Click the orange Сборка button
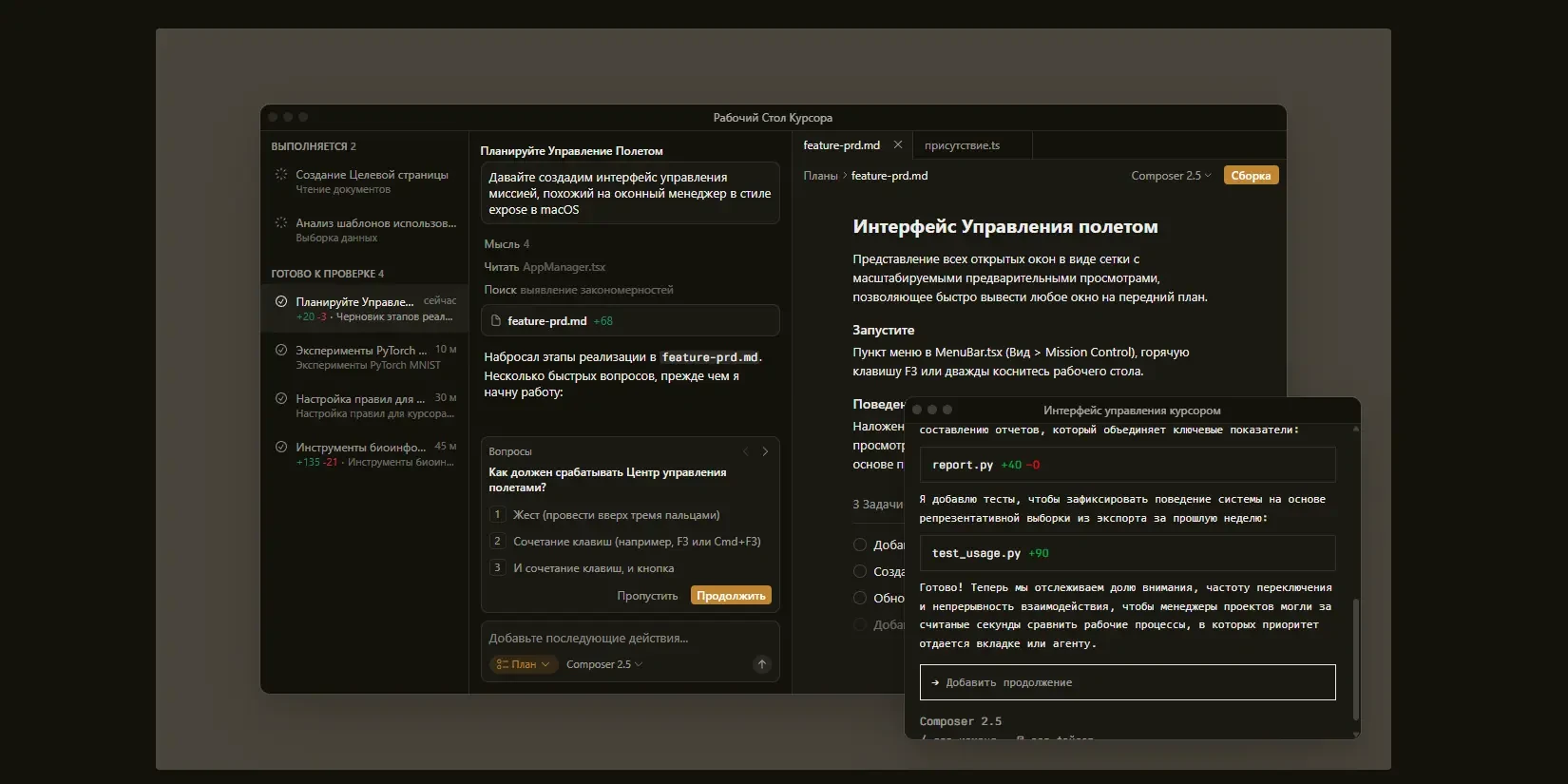The image size is (1568, 784). point(1251,176)
